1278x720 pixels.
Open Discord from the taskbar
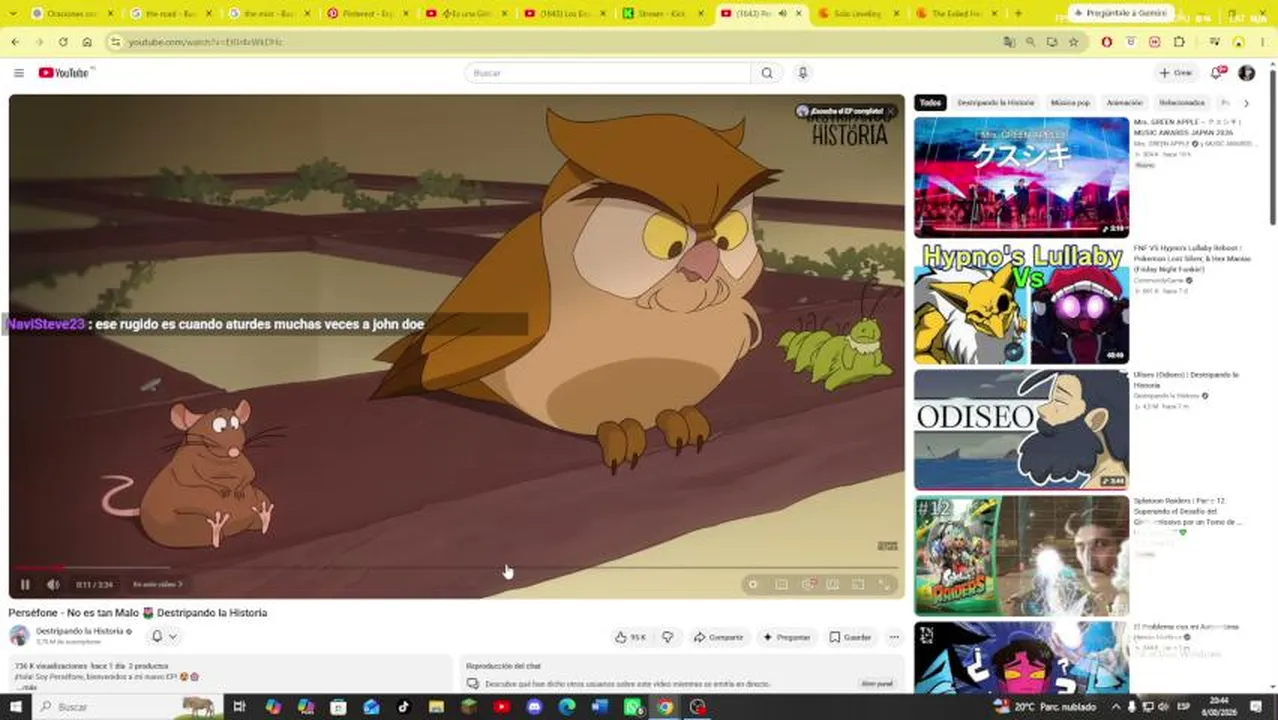click(x=534, y=707)
